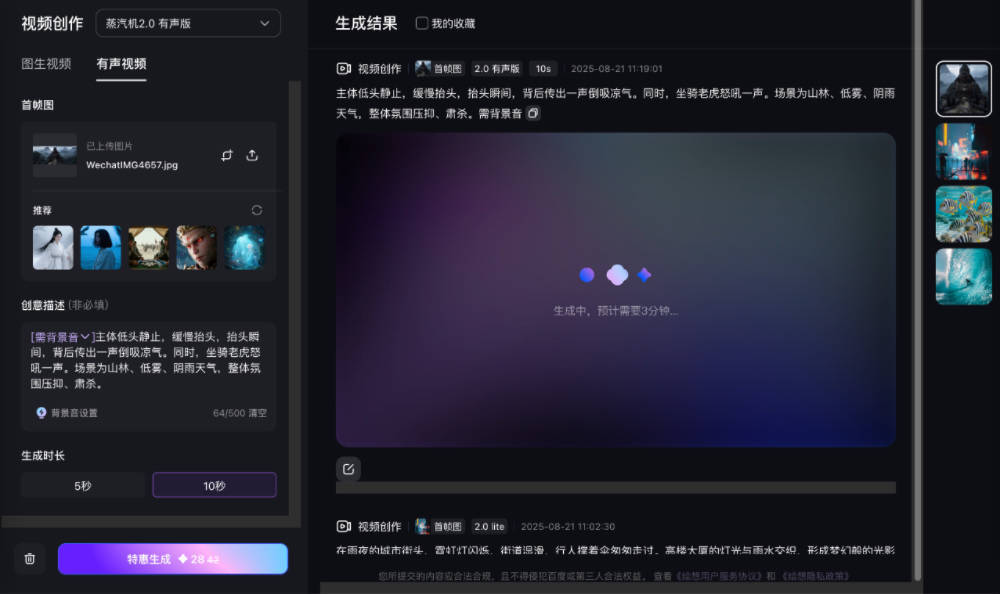The height and width of the screenshot is (594, 1000).
Task: Select the zebra fish thumbnail in right sidebar
Action: tap(963, 214)
